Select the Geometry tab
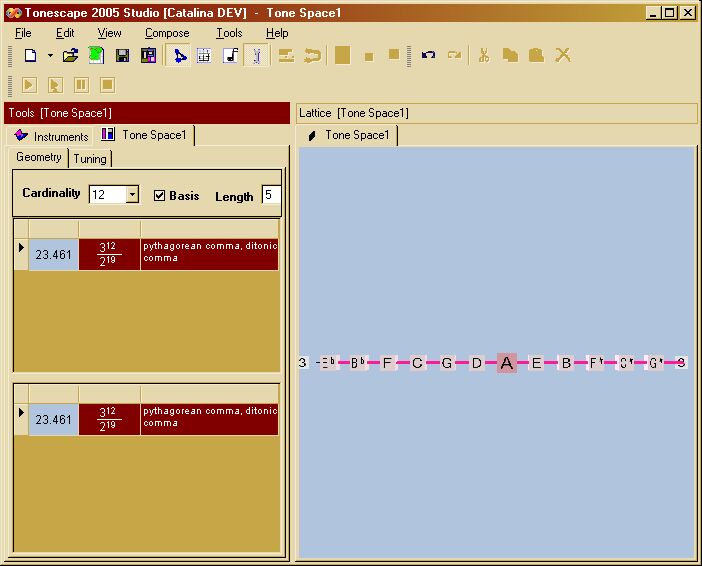The width and height of the screenshot is (702, 566). [39, 157]
